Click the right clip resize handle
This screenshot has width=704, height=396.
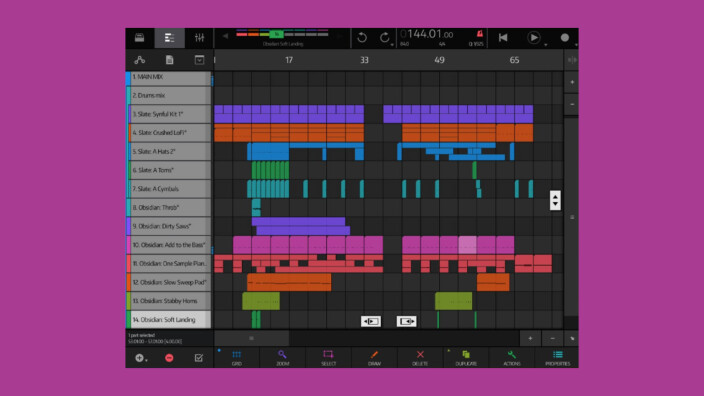click(x=406, y=321)
